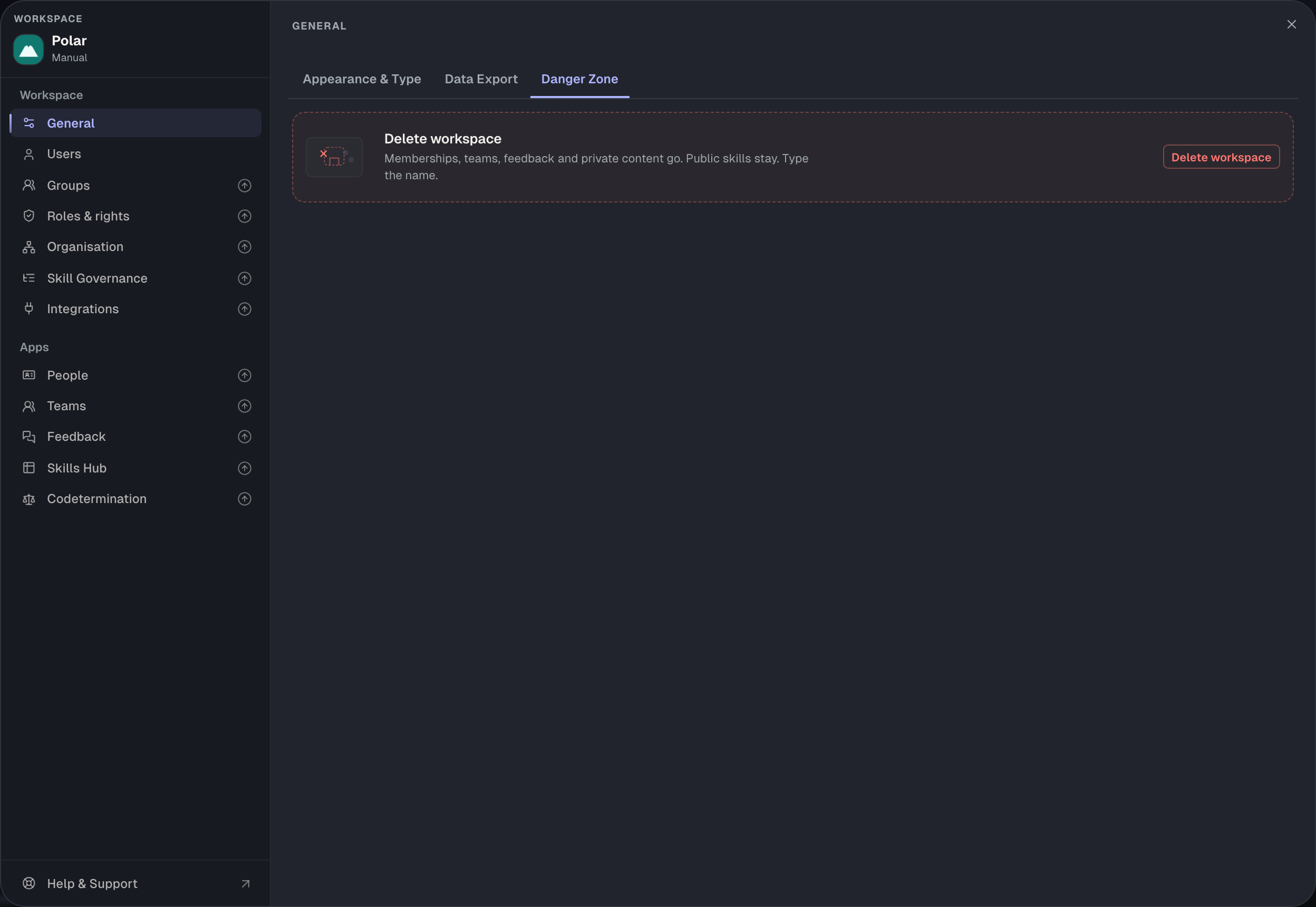The height and width of the screenshot is (907, 1316).
Task: Go to the Skill Governance label
Action: tap(97, 278)
